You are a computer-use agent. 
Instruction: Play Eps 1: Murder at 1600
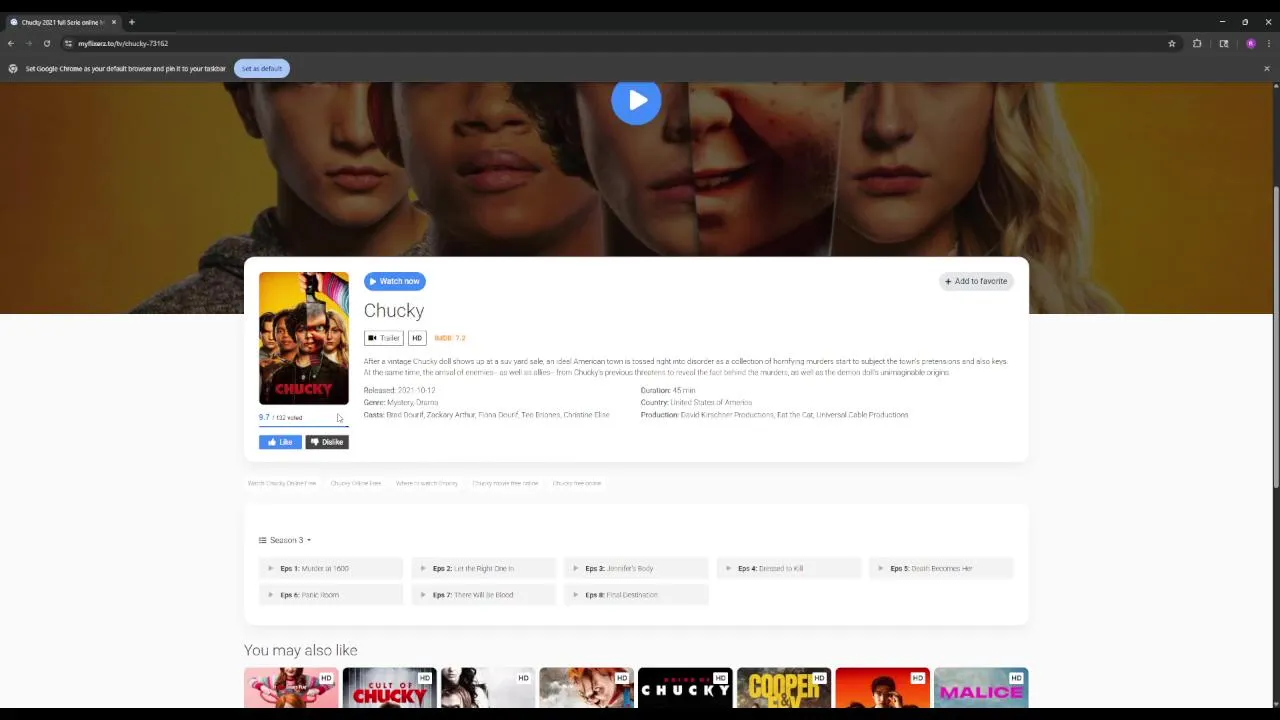(x=331, y=568)
